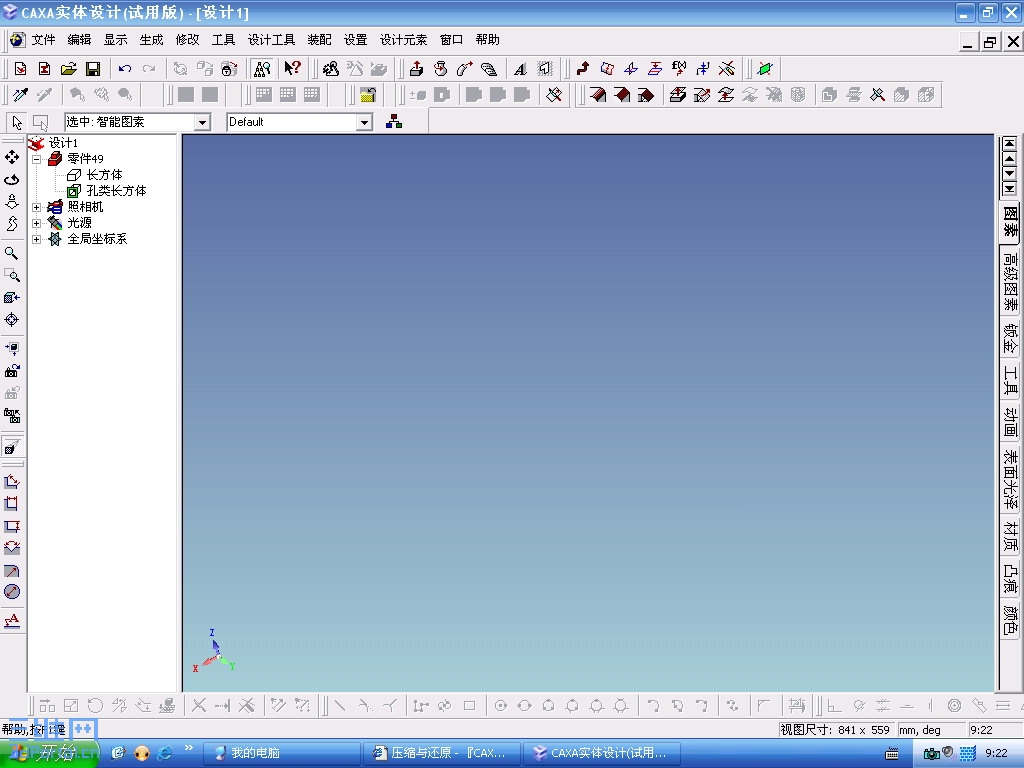
Task: Click the catalog scroll-to-first arrow button
Action: [x=1010, y=144]
